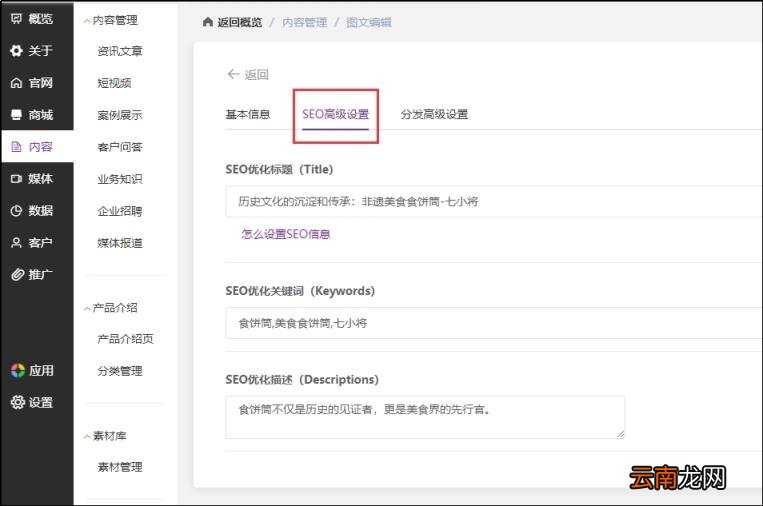Screen dimensions: 763x506
Task: Click the colorful 应用 app icon
Action: [18, 370]
